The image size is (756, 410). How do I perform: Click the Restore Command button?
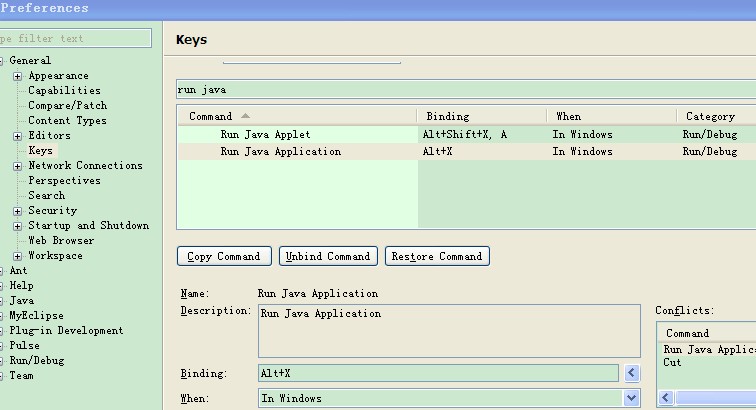(x=437, y=256)
